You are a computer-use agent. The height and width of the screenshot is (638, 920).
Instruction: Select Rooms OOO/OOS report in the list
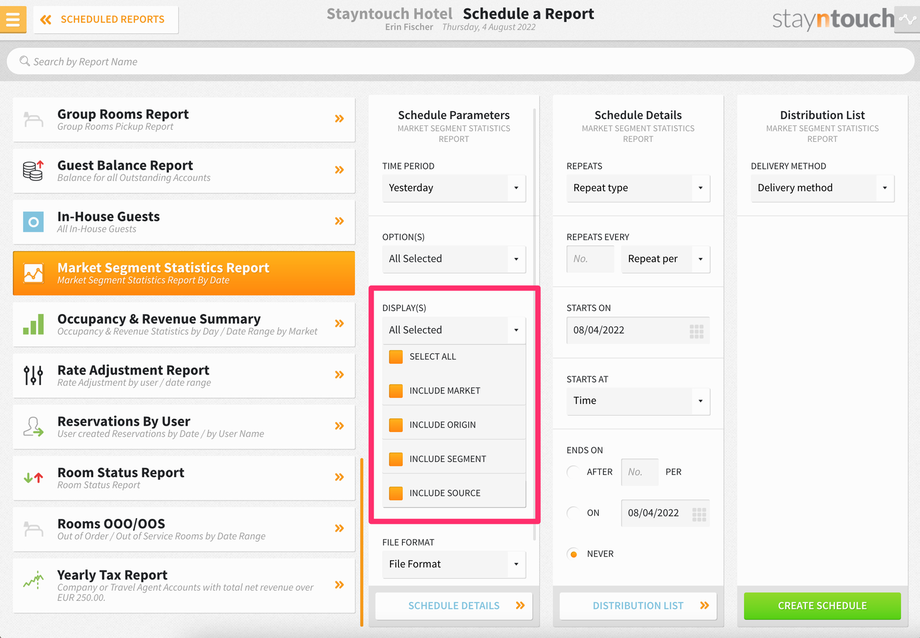pyautogui.click(x=184, y=529)
